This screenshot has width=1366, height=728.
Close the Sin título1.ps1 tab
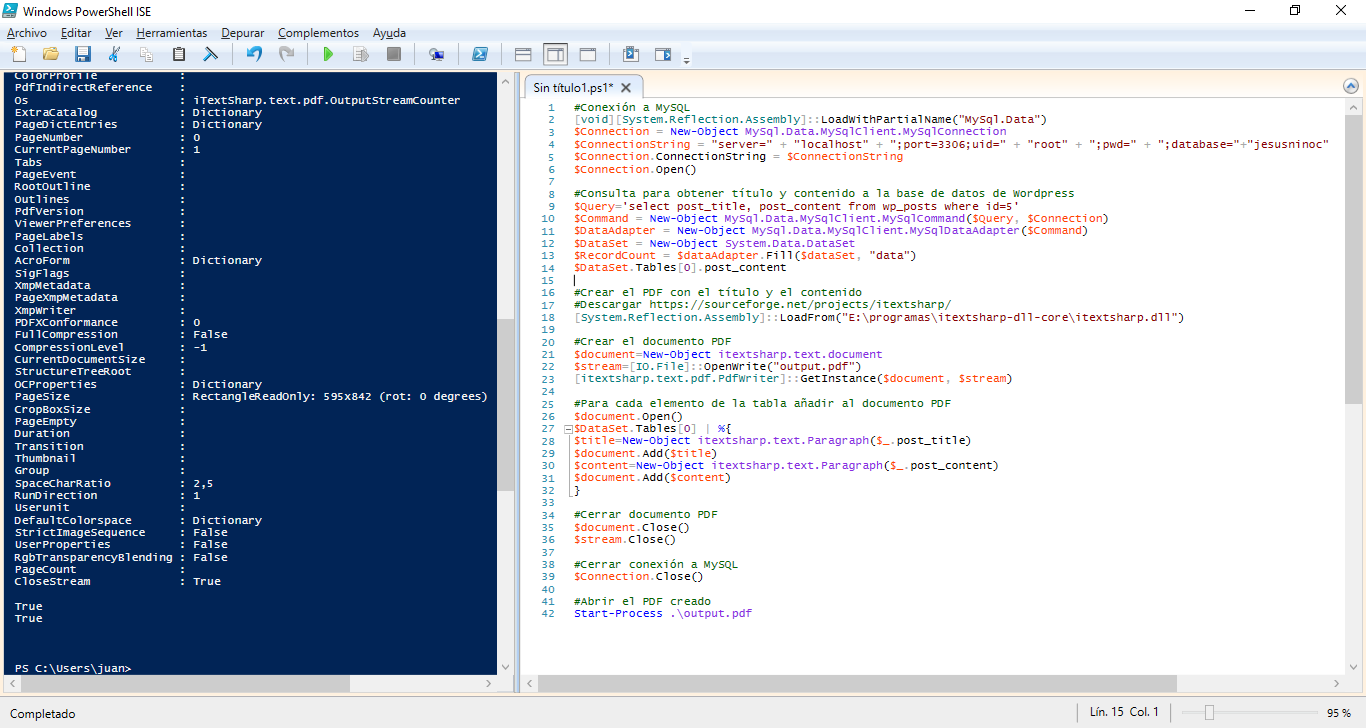coord(625,88)
